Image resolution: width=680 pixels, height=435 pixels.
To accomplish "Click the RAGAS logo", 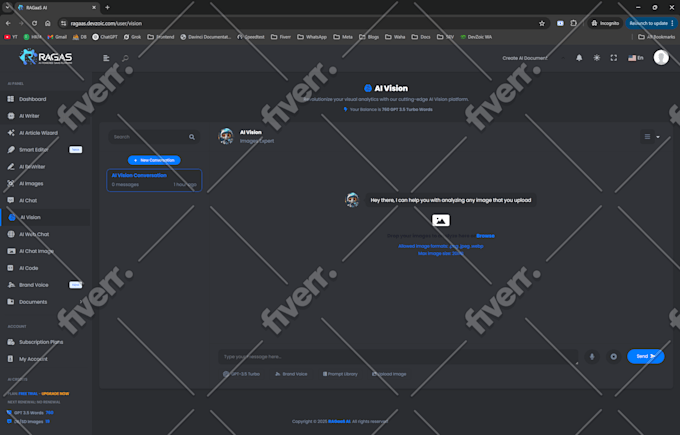I will click(x=46, y=57).
